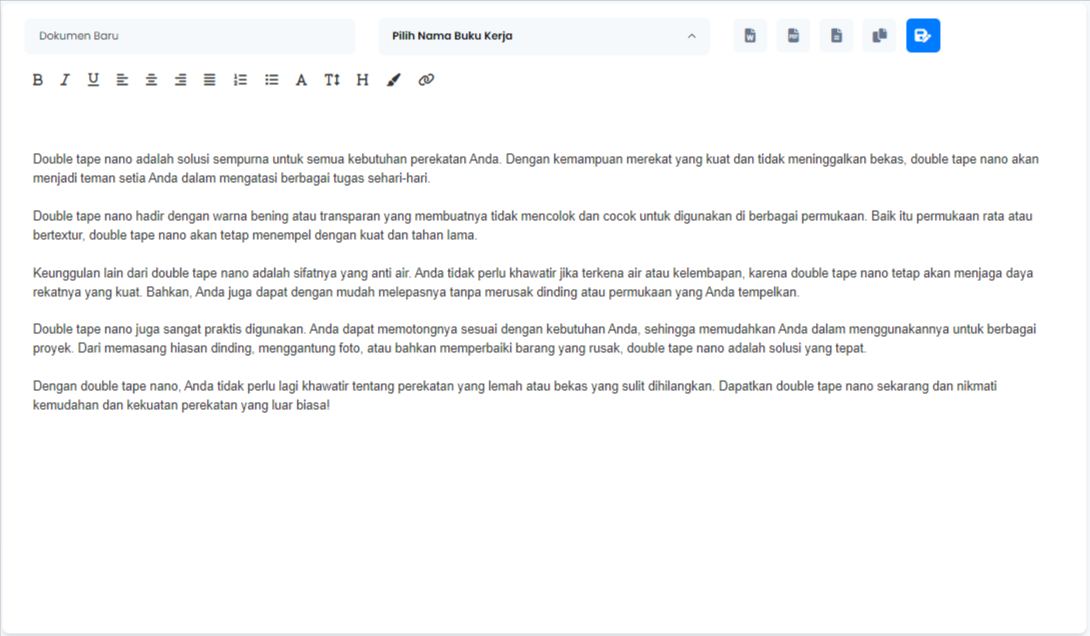
Task: Insert a numbered list
Action: click(x=241, y=80)
